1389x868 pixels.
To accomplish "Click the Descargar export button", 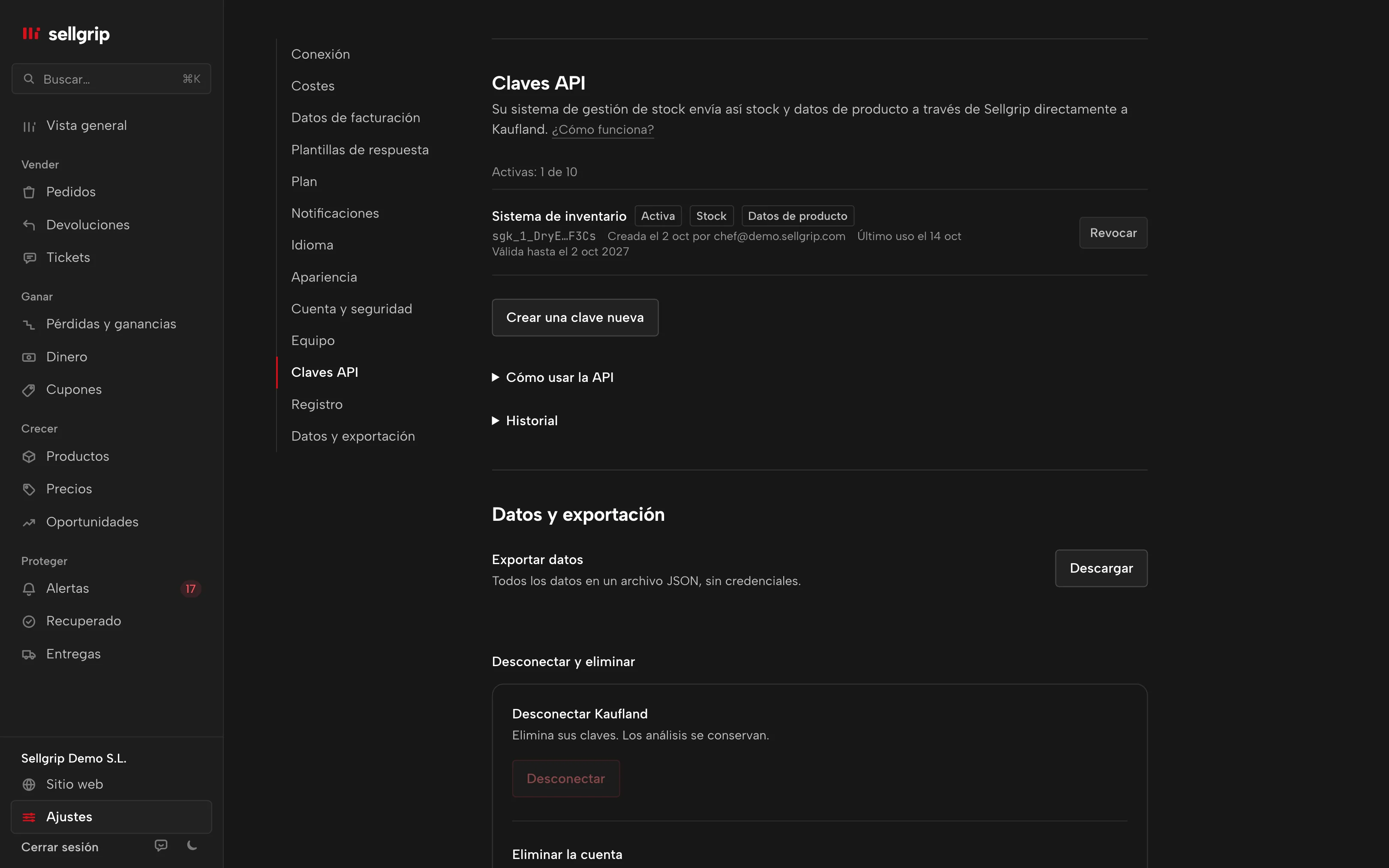I will [1101, 568].
